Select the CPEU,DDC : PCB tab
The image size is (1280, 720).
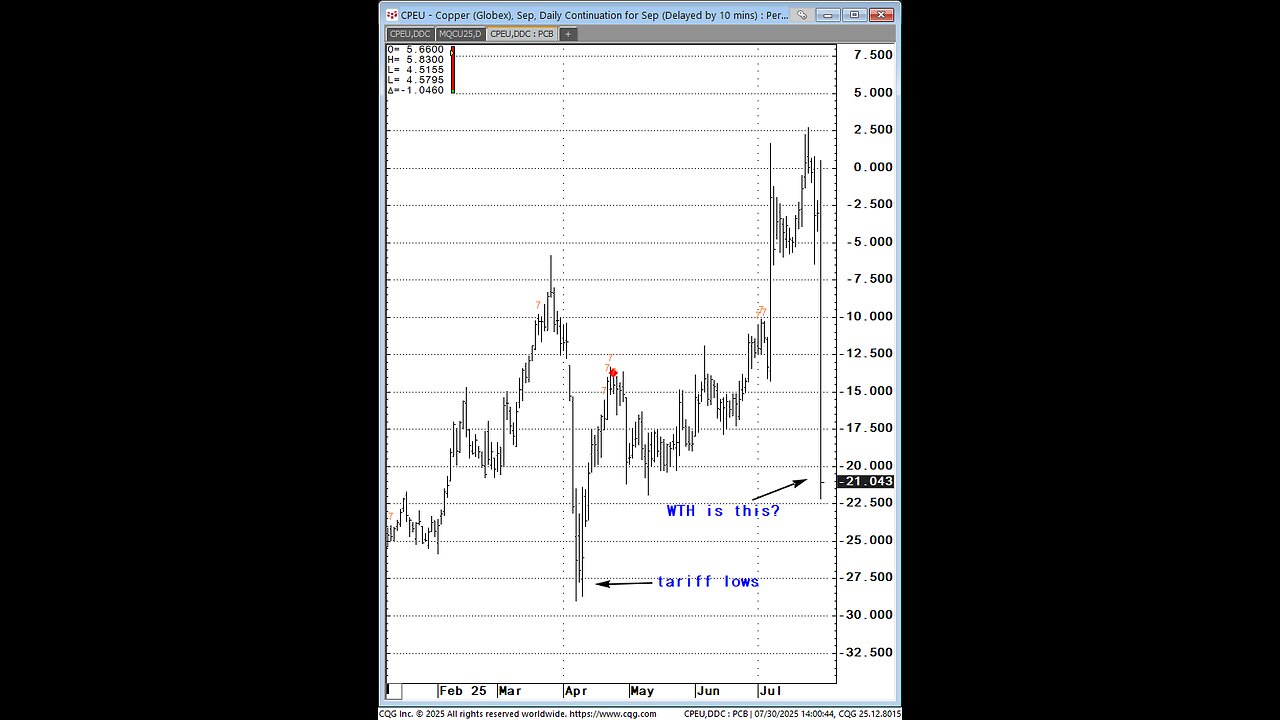click(521, 34)
